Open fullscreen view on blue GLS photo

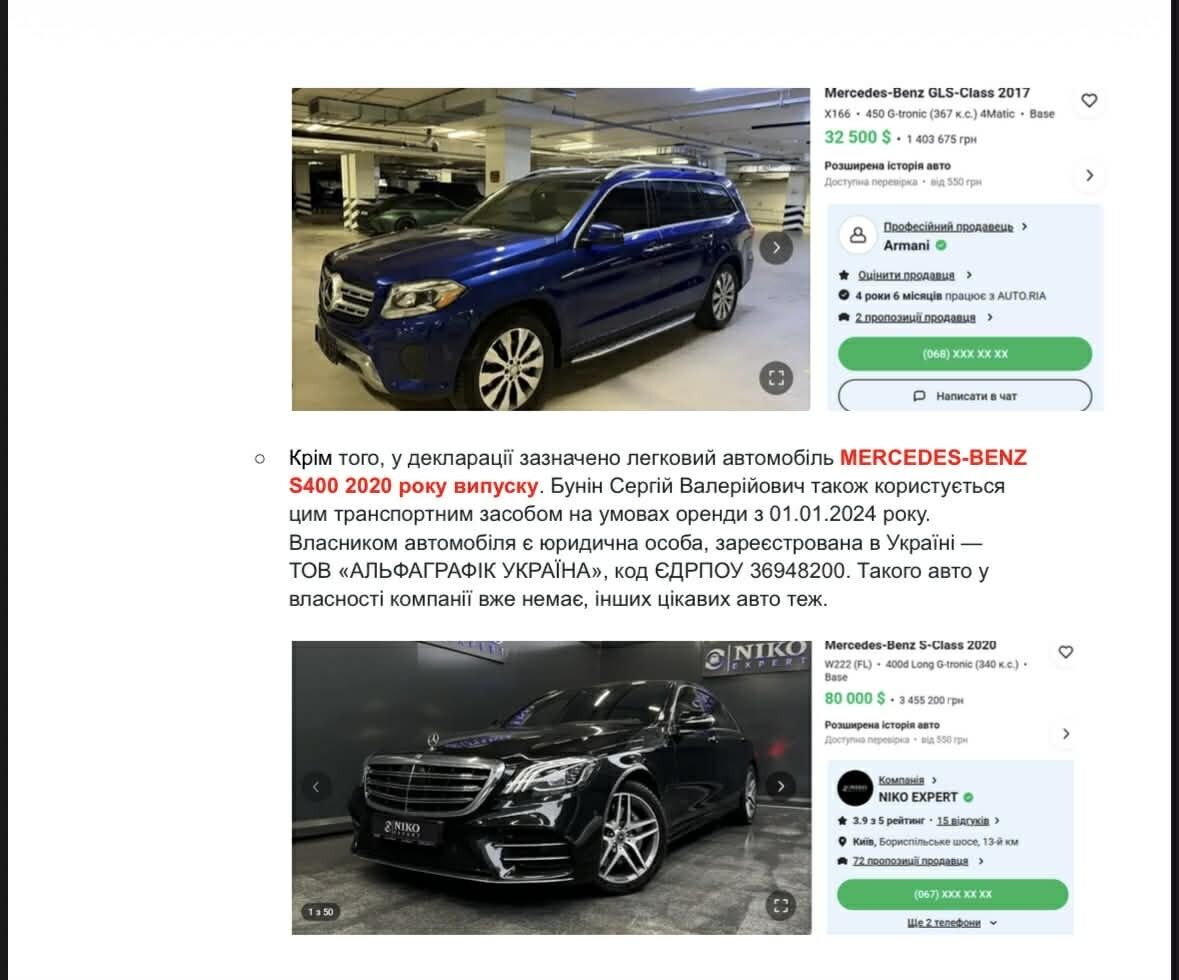click(776, 378)
